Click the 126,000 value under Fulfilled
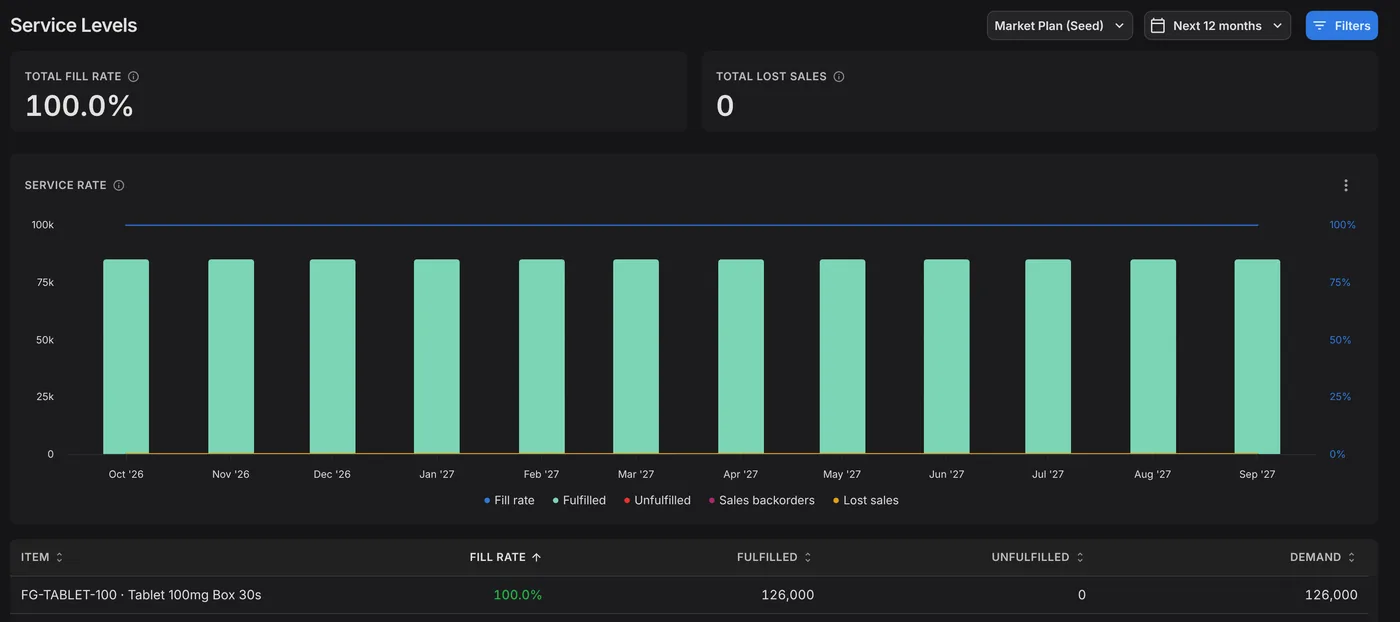 787,595
